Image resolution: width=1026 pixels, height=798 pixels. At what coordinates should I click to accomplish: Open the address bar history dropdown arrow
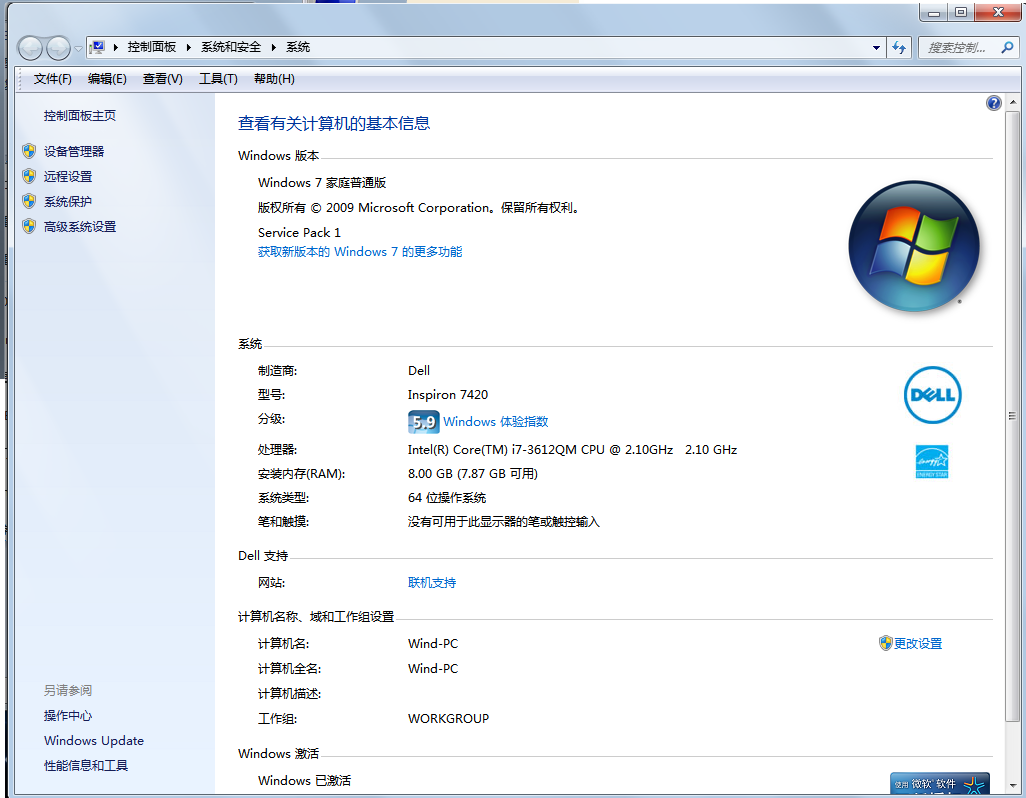click(x=876, y=47)
